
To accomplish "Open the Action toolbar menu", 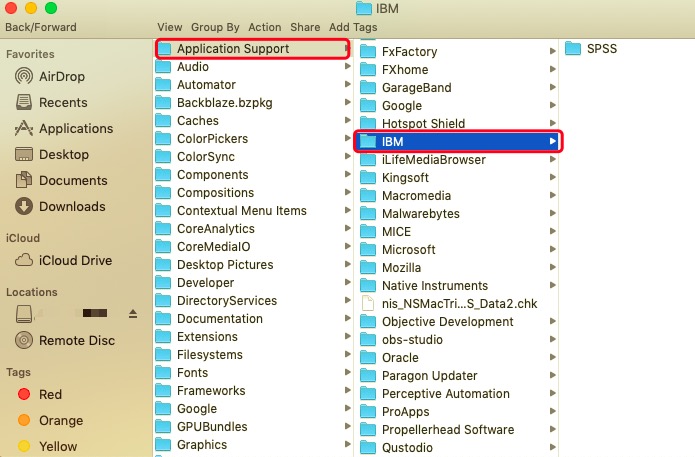I will click(265, 27).
